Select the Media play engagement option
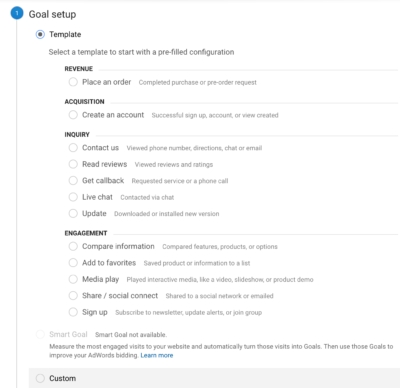Screen dimensions: 400x388 coord(73,279)
